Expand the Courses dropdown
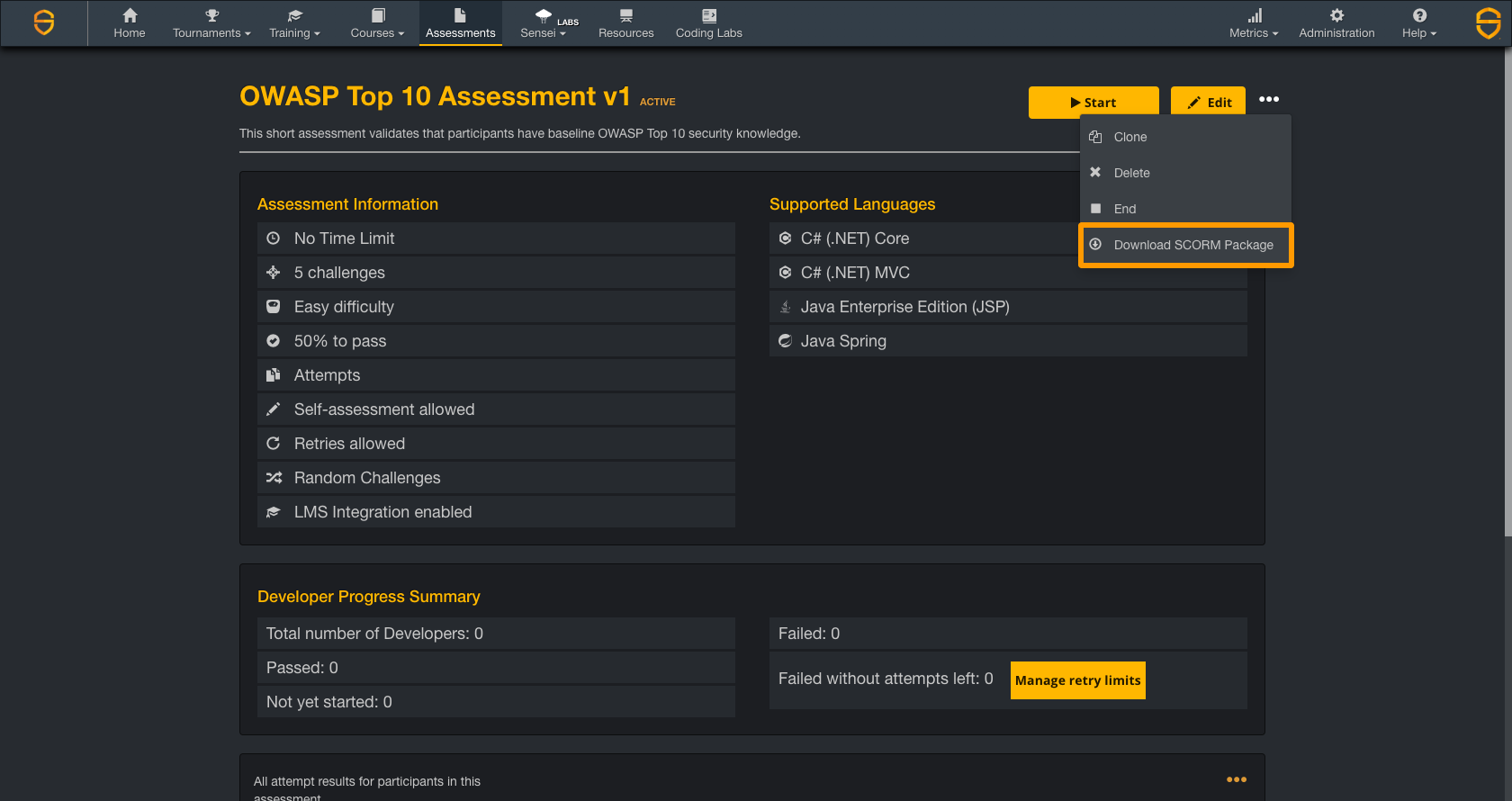1512x801 pixels. coord(378,32)
